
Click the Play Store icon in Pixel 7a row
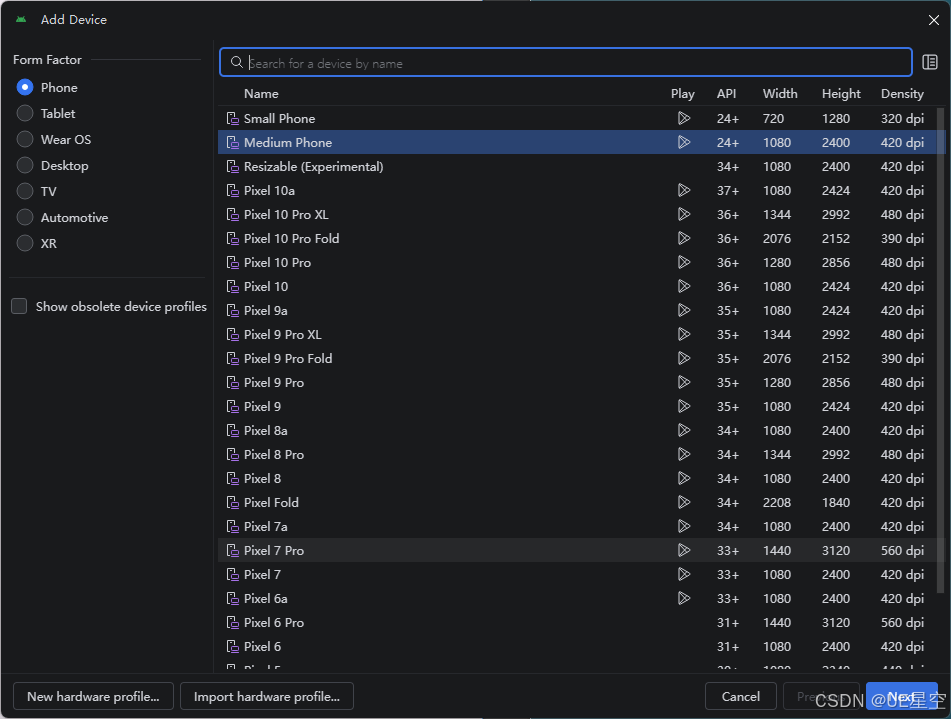684,526
